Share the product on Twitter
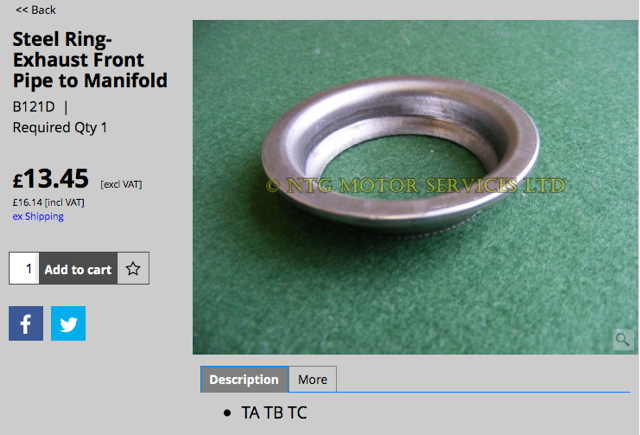Image resolution: width=640 pixels, height=435 pixels. coord(68,323)
